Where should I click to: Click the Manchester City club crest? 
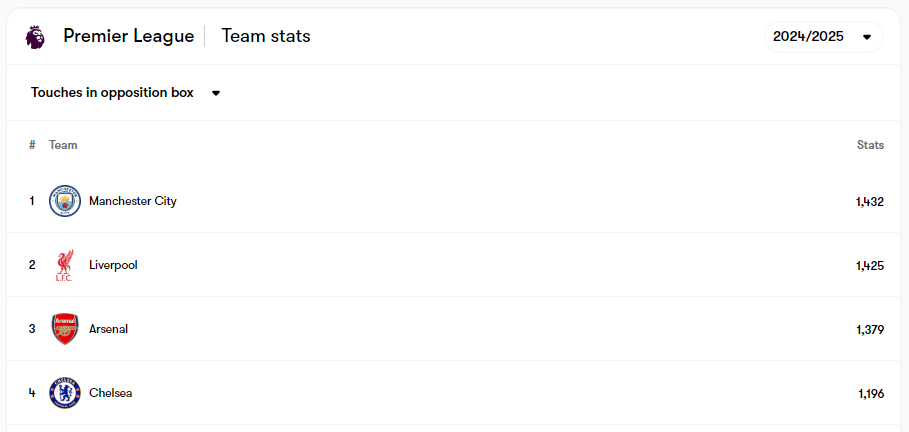pyautogui.click(x=65, y=201)
